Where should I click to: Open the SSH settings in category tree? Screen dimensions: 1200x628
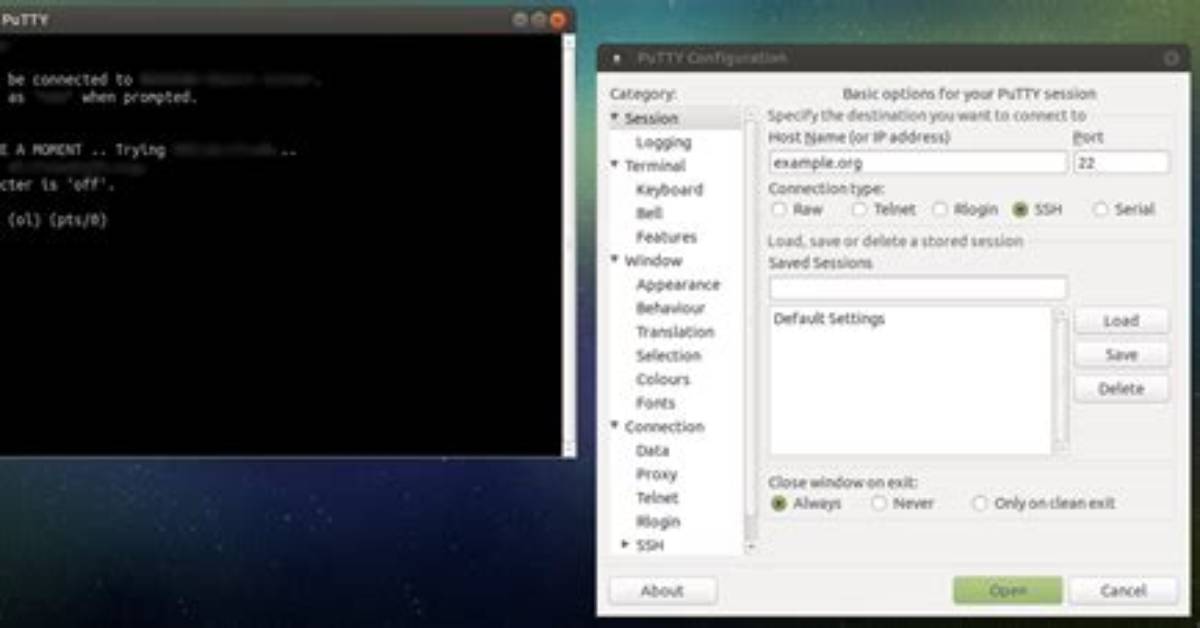tap(650, 546)
